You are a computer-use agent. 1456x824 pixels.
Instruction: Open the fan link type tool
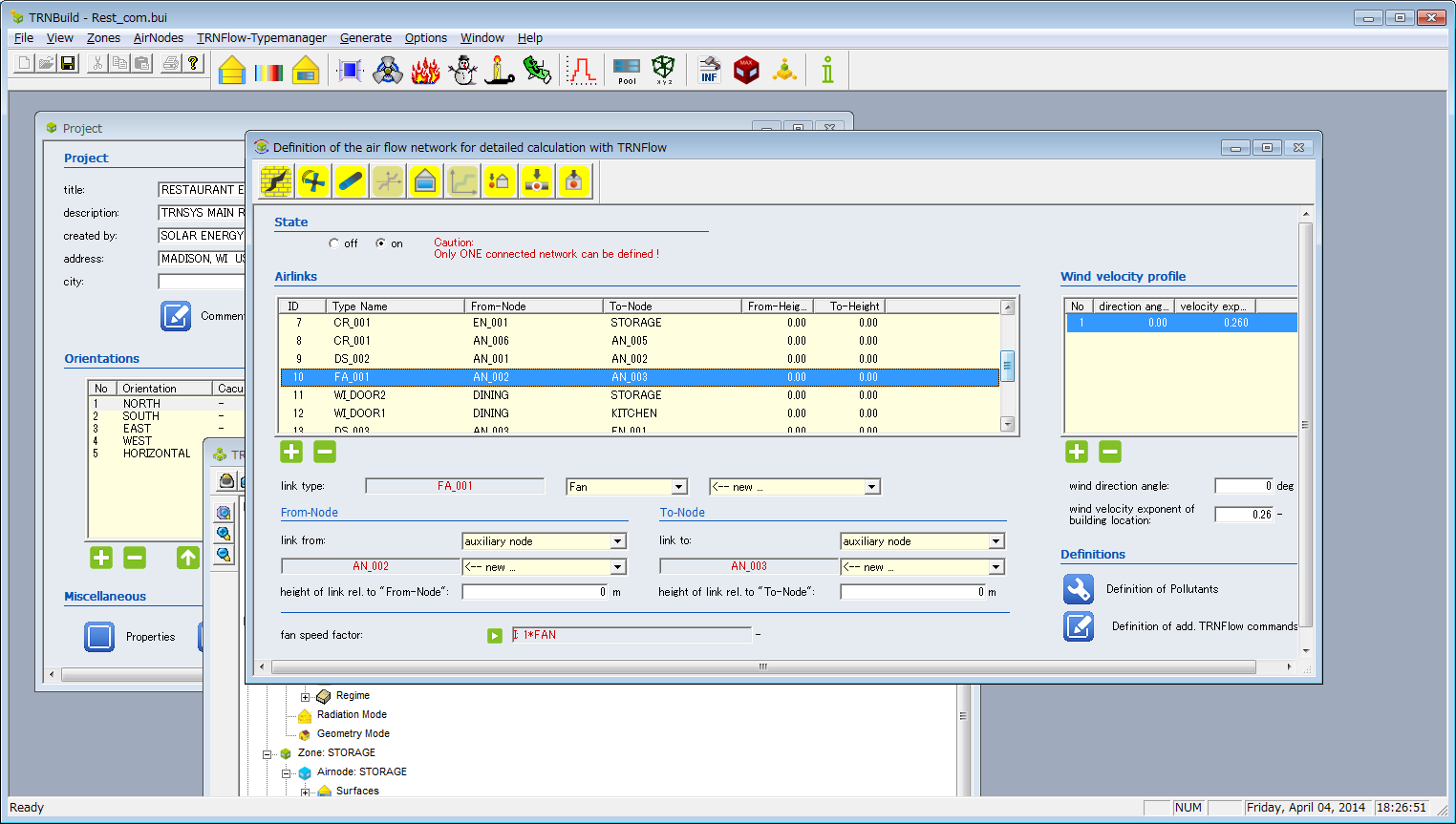tap(313, 180)
